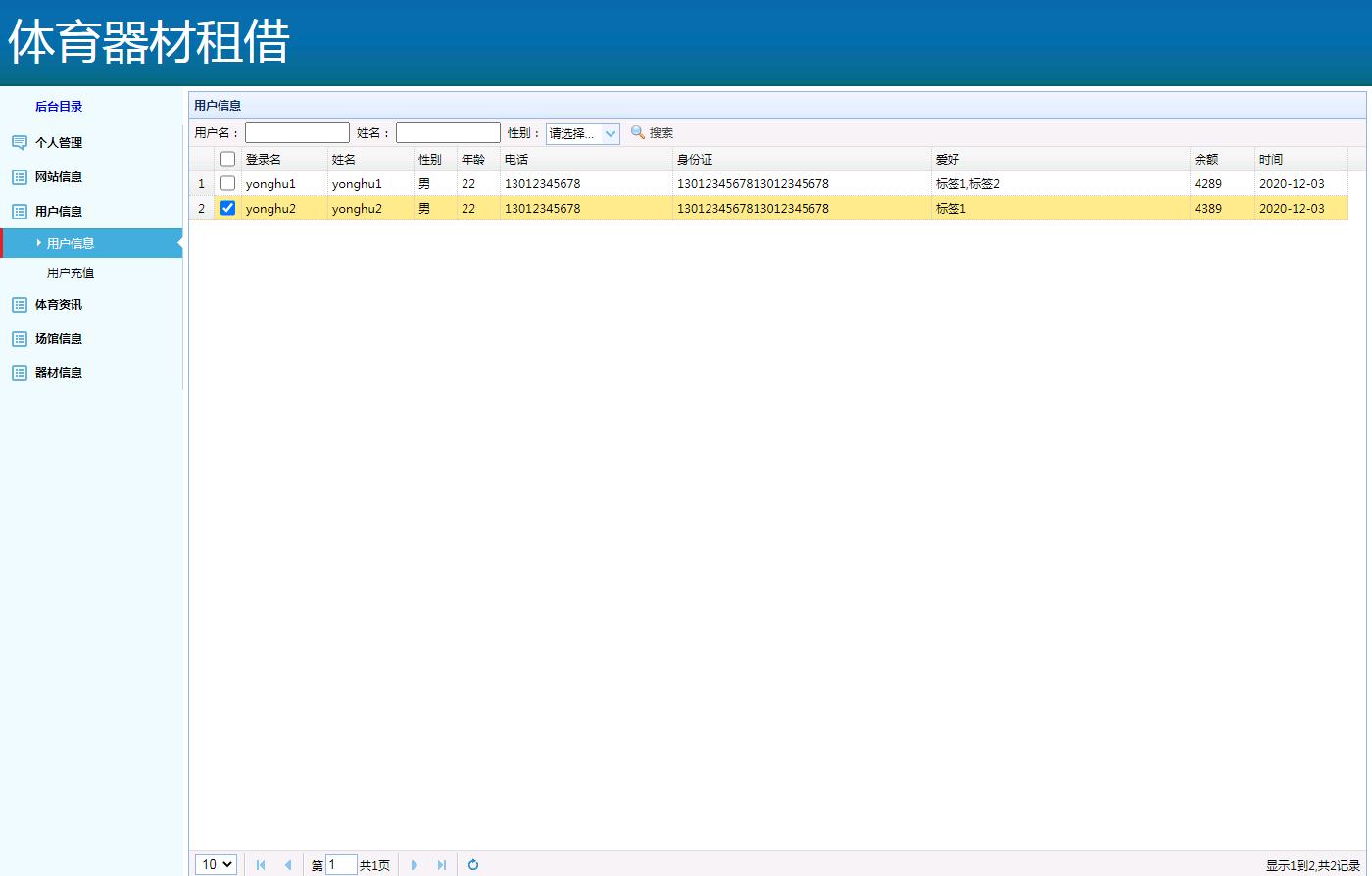
Task: Click the 体育资讯 list icon
Action: [20, 305]
